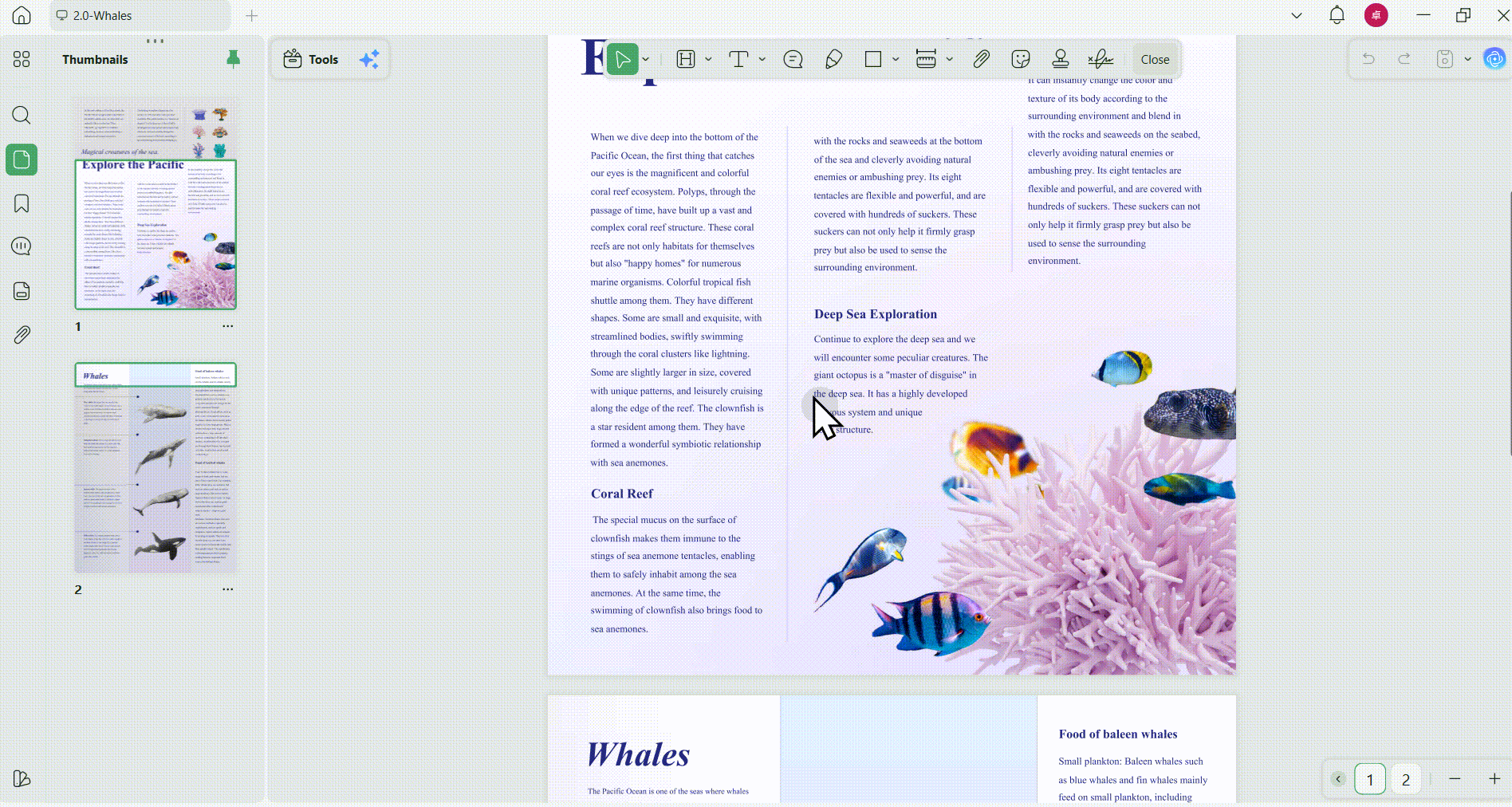Zoom out with minus button
This screenshot has width=1512, height=807.
(1455, 779)
